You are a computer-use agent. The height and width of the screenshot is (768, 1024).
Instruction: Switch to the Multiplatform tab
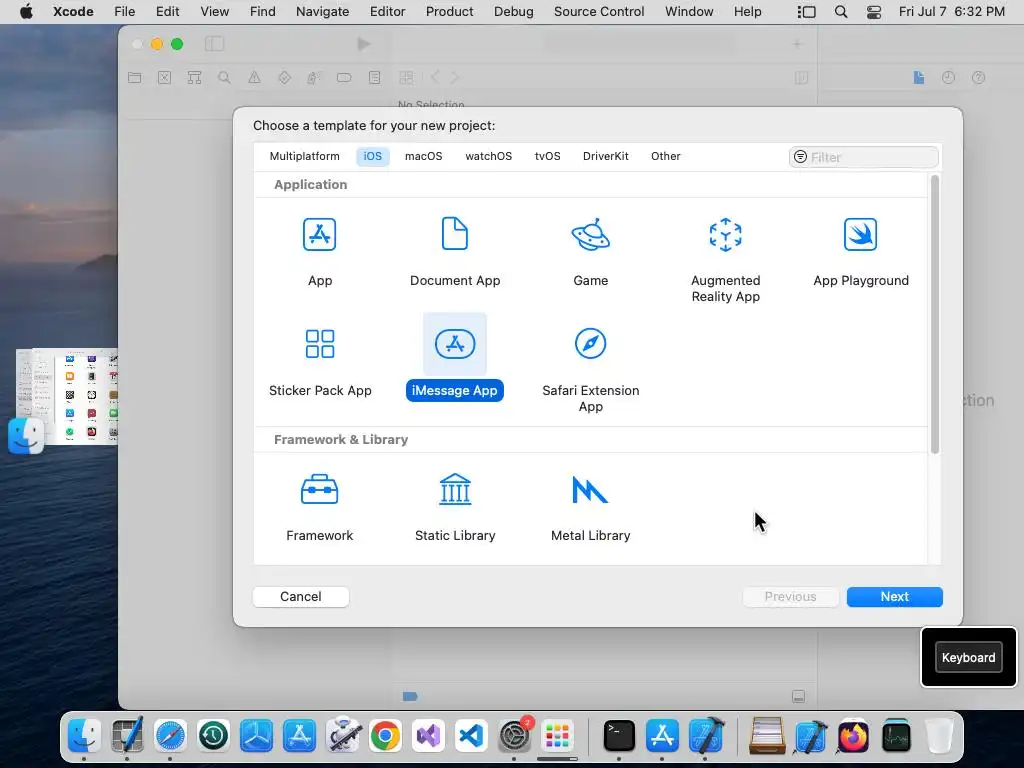(304, 156)
